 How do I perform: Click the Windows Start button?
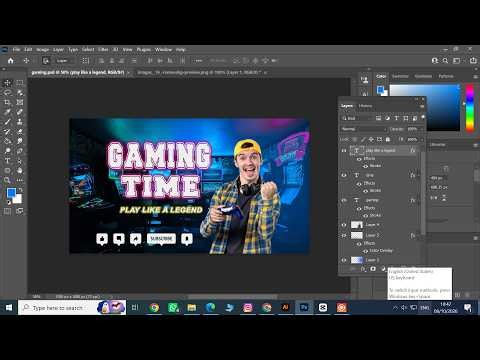coord(9,307)
